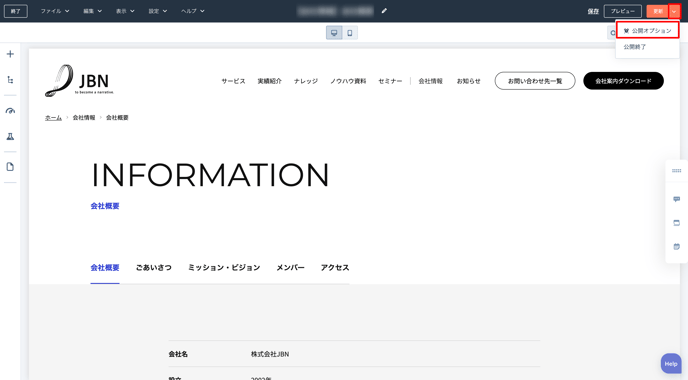Open the optimize gauge icon in sidebar
Image resolution: width=688 pixels, height=380 pixels.
point(10,111)
